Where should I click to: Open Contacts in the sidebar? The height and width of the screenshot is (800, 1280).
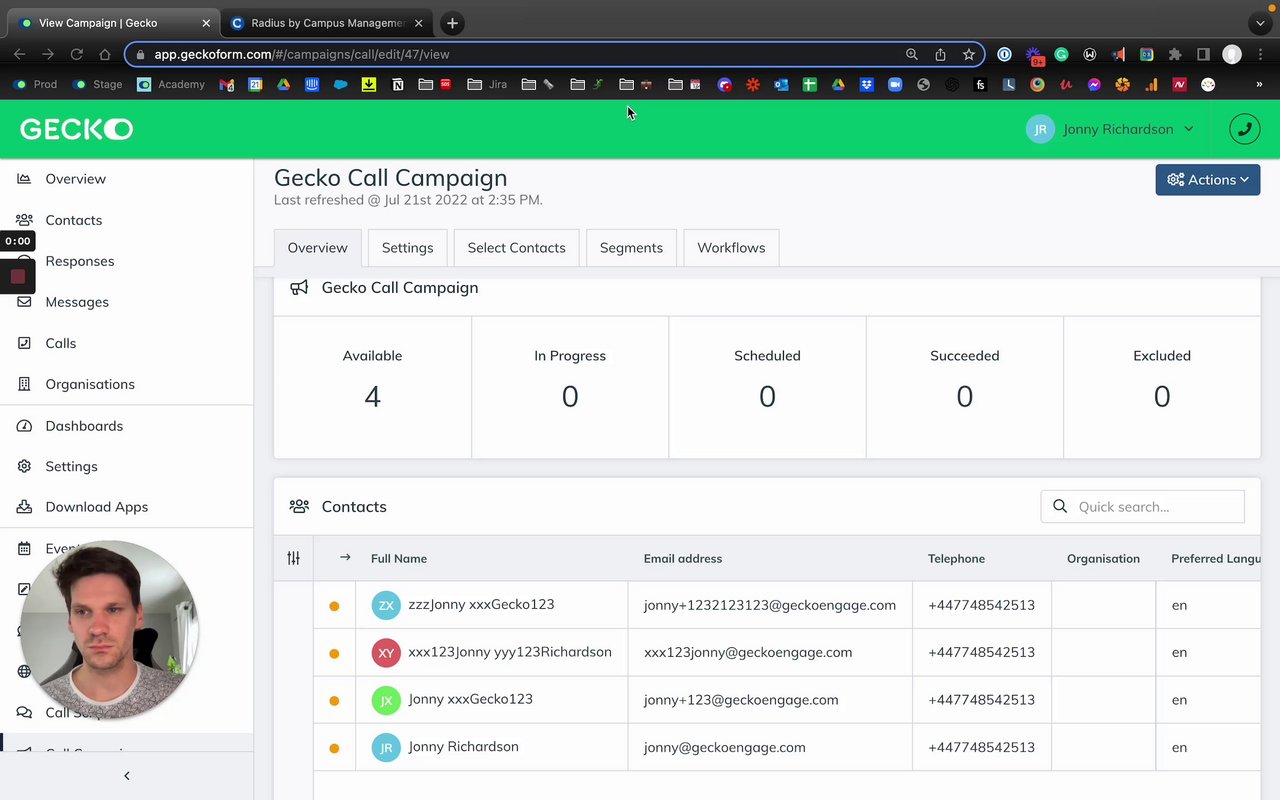[x=73, y=220]
